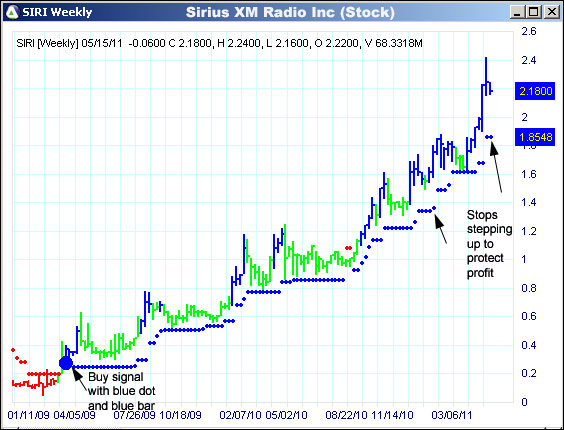Click the 11/14/10 date axis label

392,415
